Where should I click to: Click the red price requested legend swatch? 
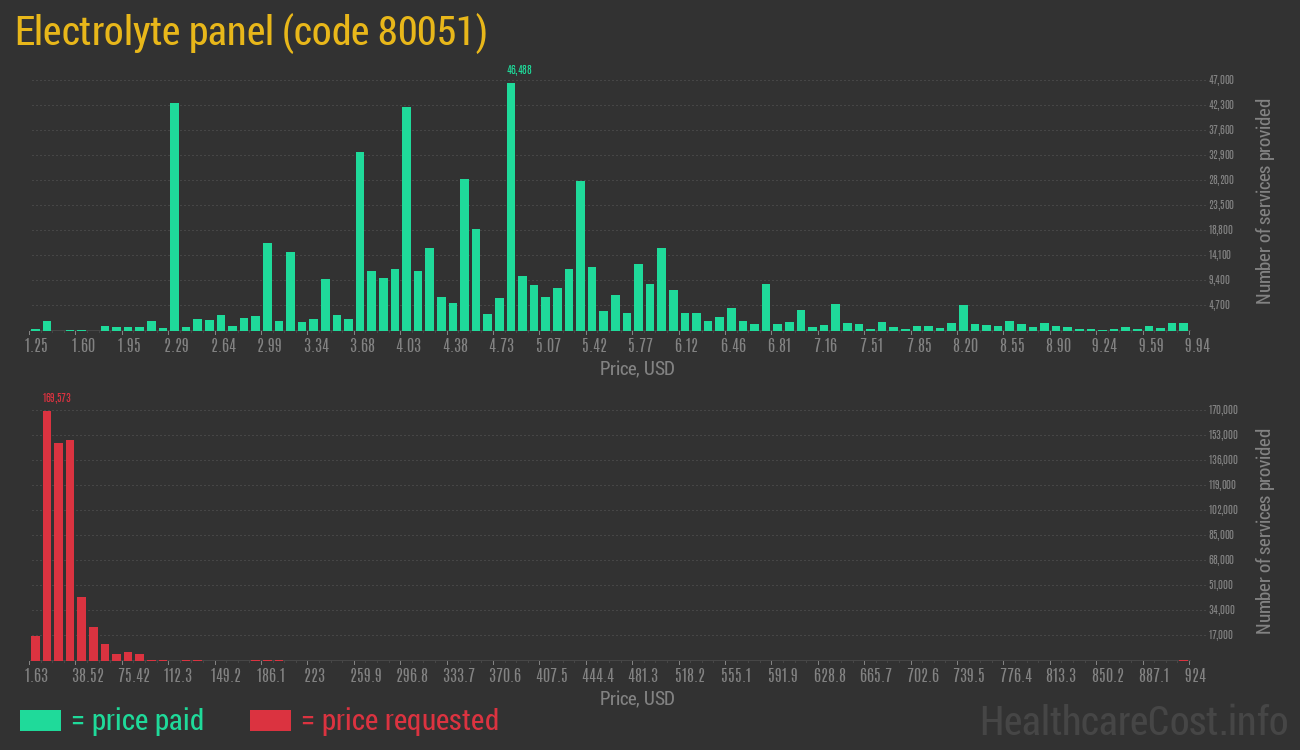coord(270,720)
